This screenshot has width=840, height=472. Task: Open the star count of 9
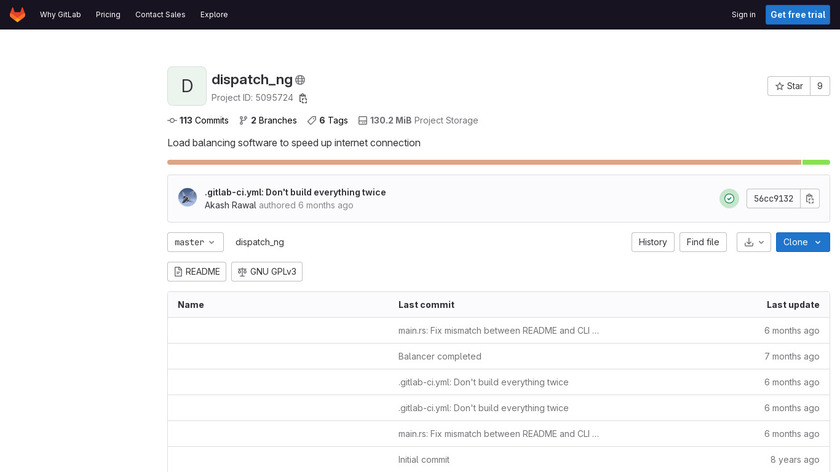click(820, 86)
